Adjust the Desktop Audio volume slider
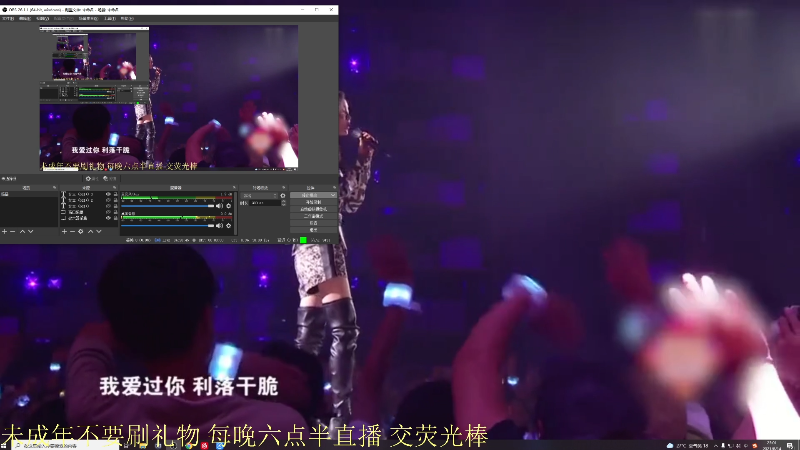This screenshot has width=800, height=450. (168, 226)
